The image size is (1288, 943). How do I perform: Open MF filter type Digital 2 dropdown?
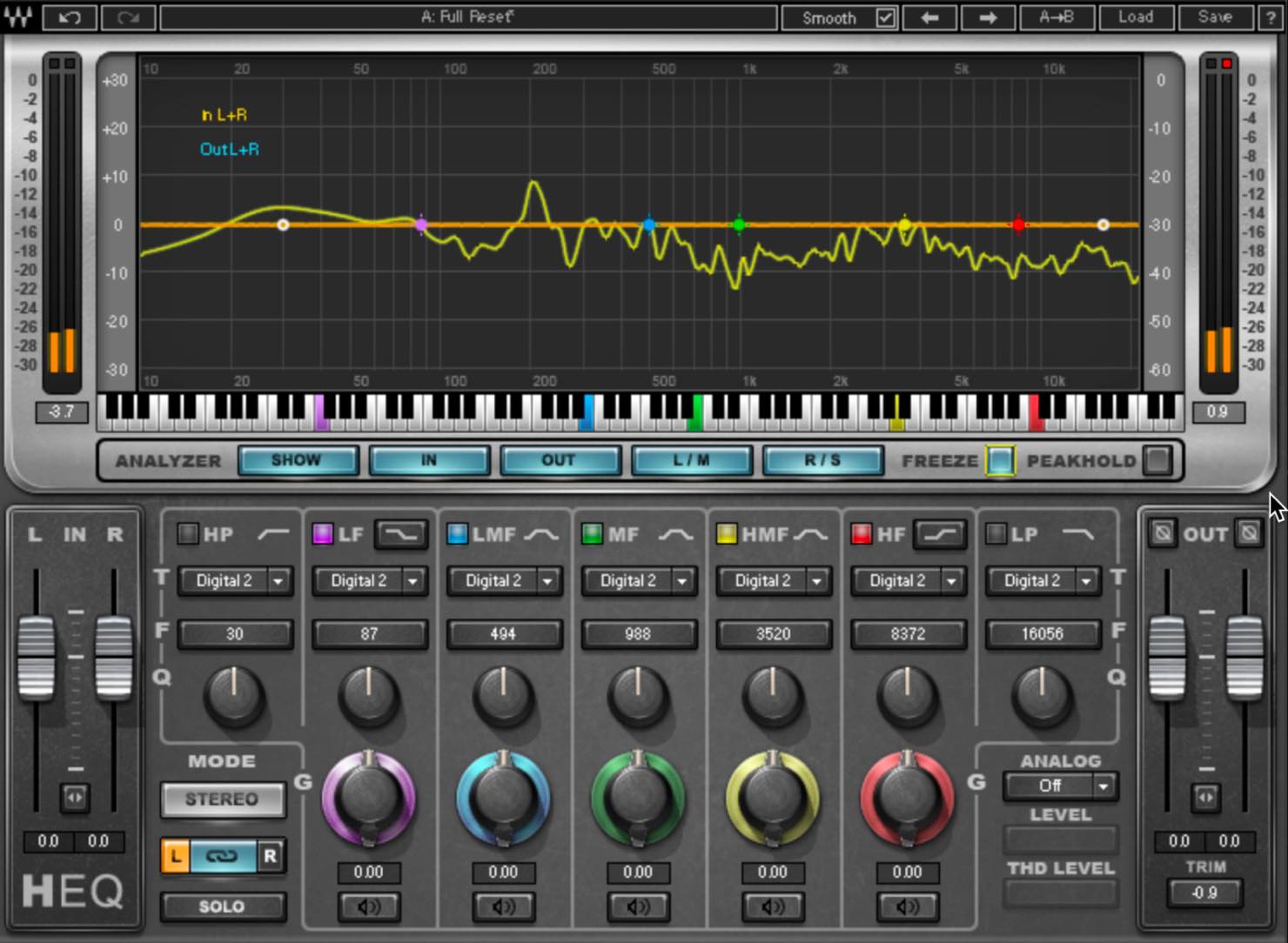click(640, 580)
